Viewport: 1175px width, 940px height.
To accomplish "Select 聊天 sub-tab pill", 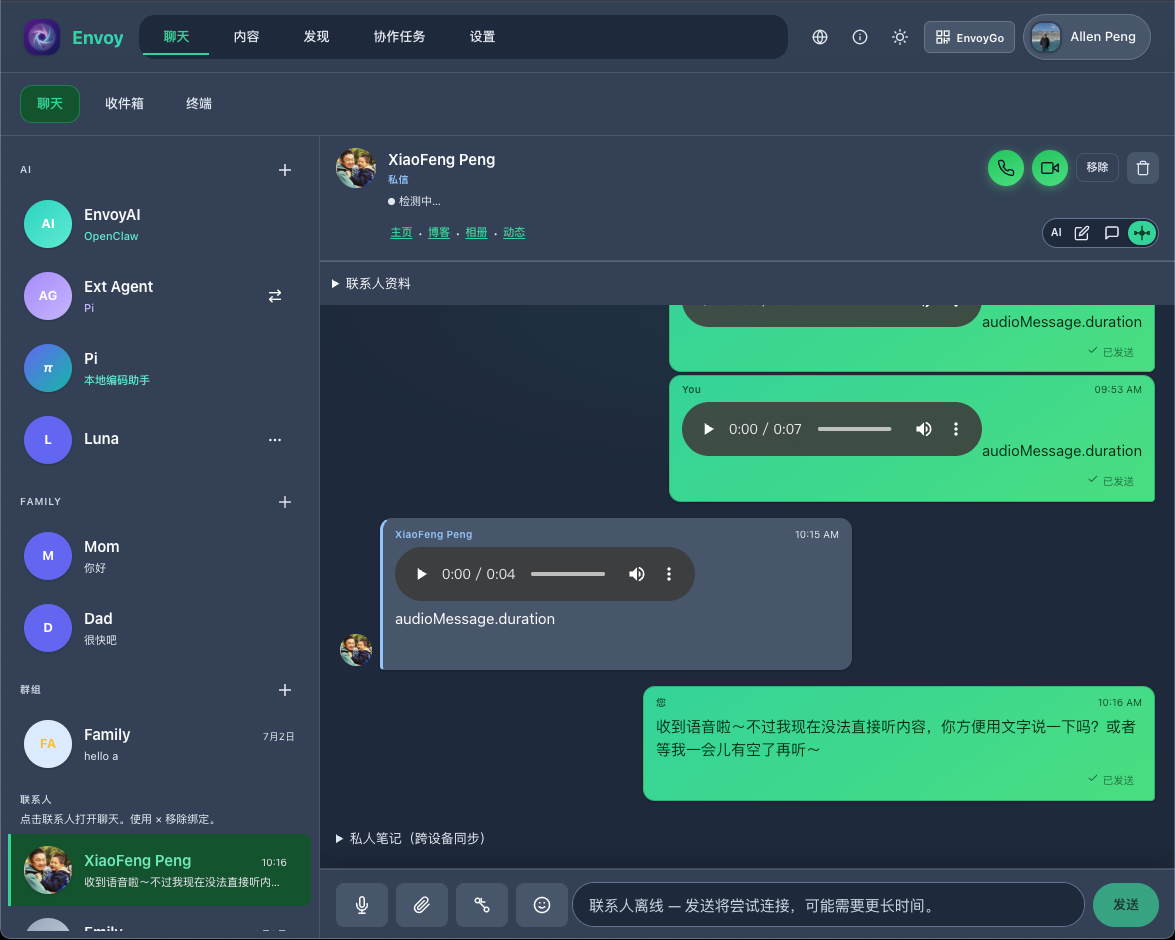I will tap(49, 103).
